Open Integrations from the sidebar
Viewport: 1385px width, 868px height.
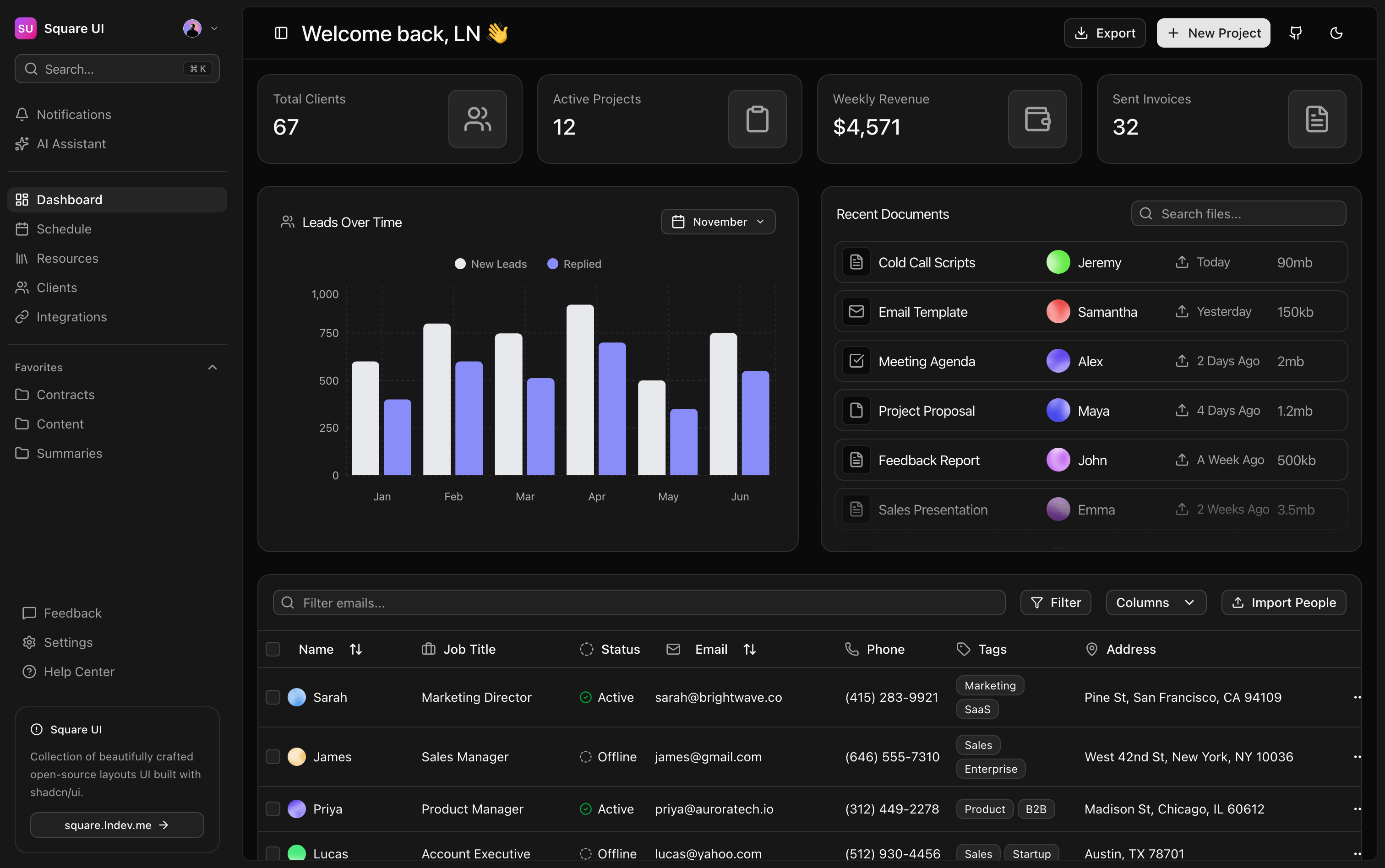(x=71, y=317)
